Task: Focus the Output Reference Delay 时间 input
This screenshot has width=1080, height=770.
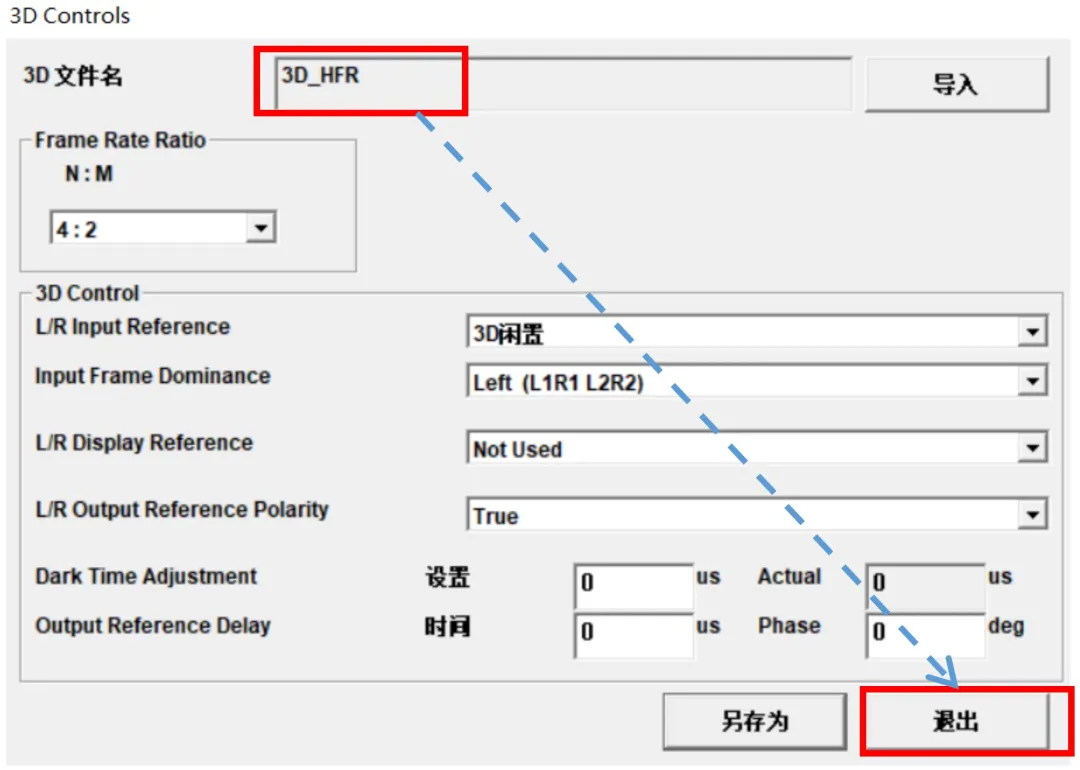Action: pyautogui.click(x=634, y=633)
